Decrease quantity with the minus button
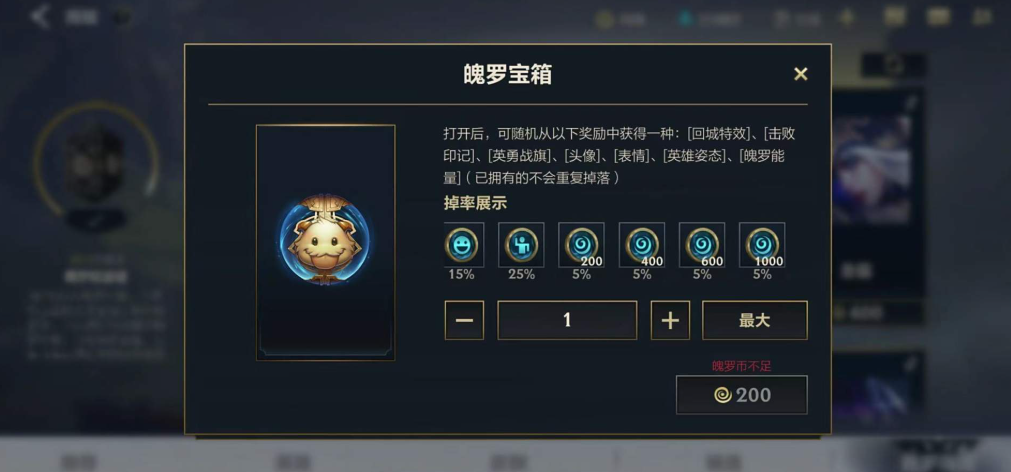 (x=464, y=320)
